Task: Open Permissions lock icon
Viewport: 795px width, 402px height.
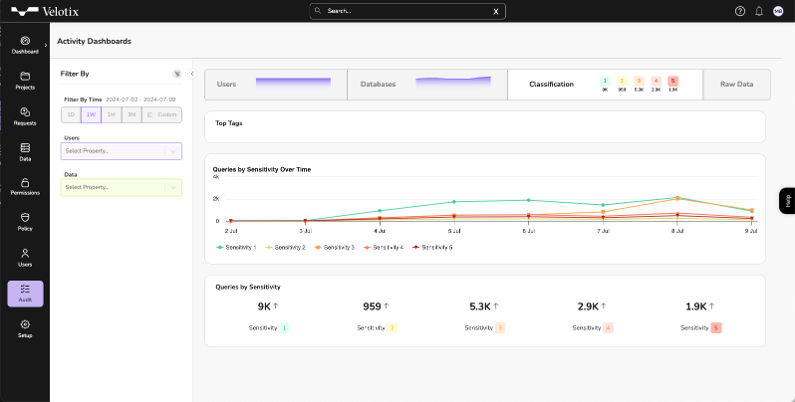Action: click(x=25, y=182)
